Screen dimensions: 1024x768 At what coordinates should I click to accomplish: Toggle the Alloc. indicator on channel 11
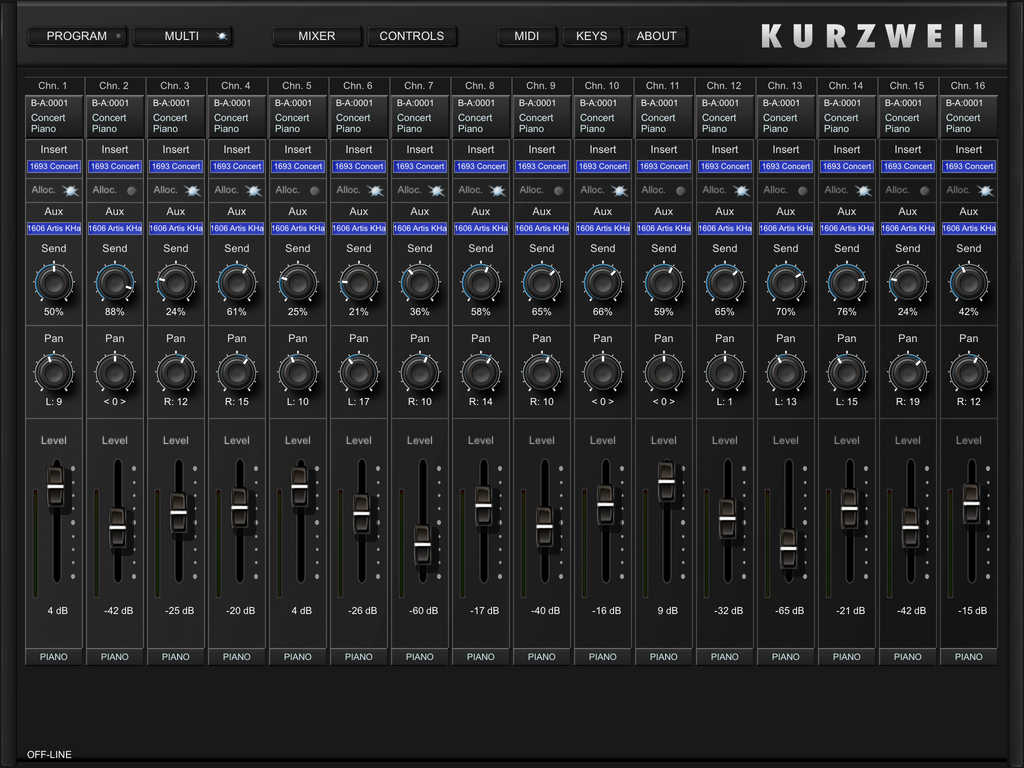tap(680, 190)
